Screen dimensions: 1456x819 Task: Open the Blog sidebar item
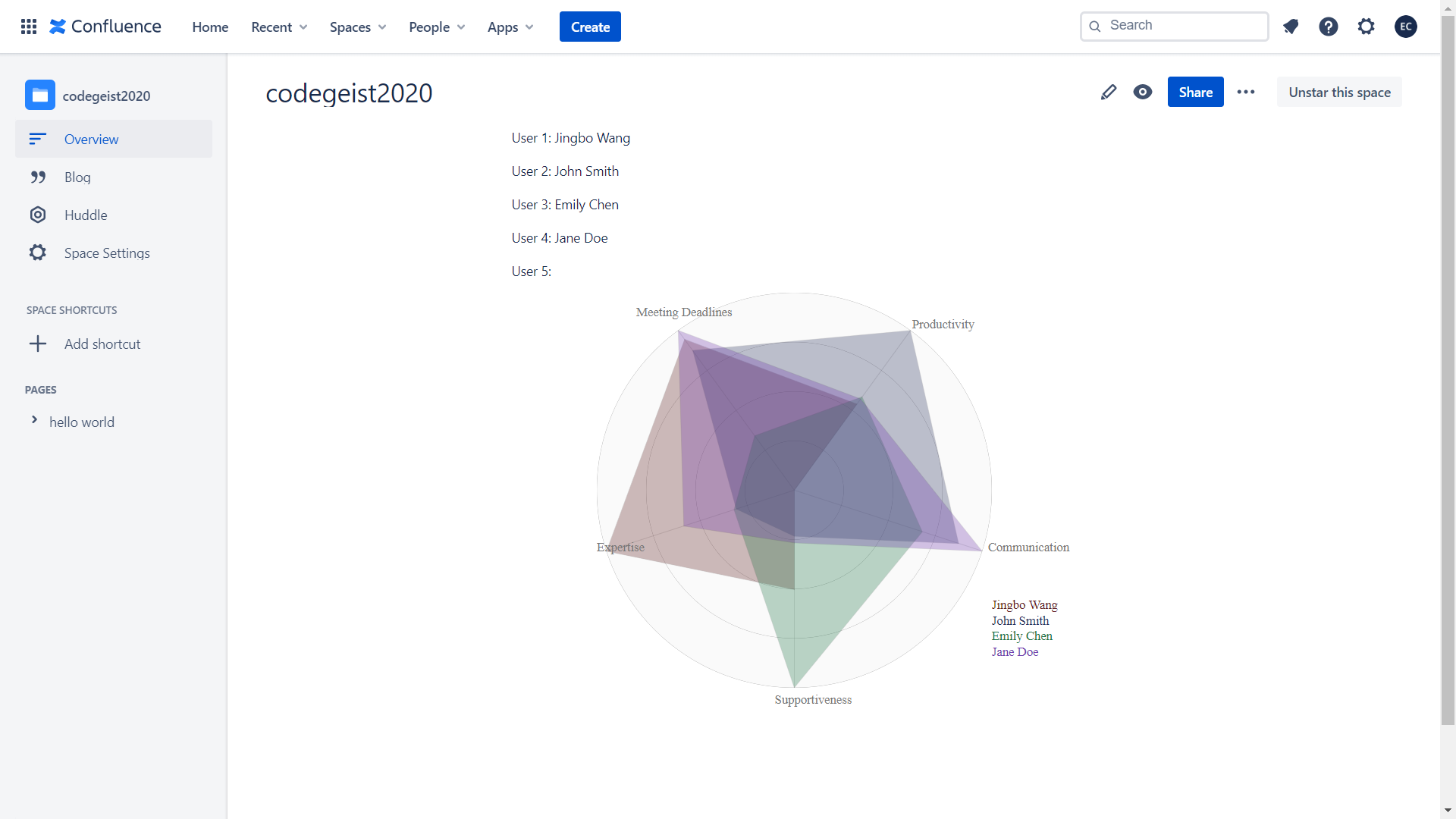(77, 177)
